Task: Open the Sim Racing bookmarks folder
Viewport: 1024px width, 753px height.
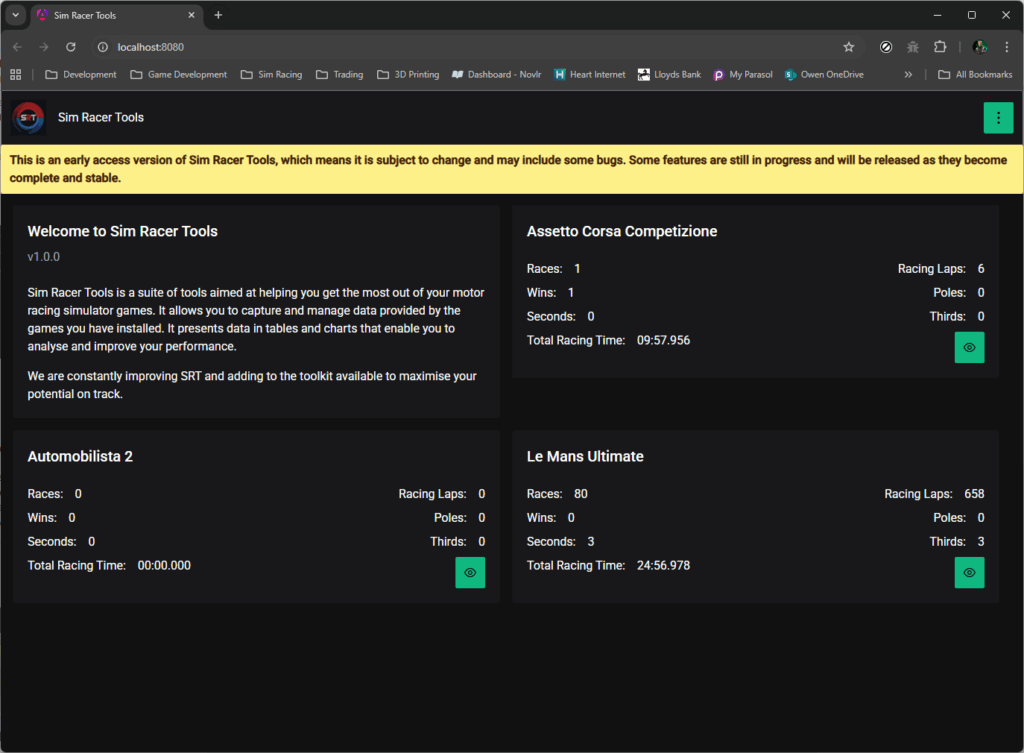Action: (x=271, y=74)
